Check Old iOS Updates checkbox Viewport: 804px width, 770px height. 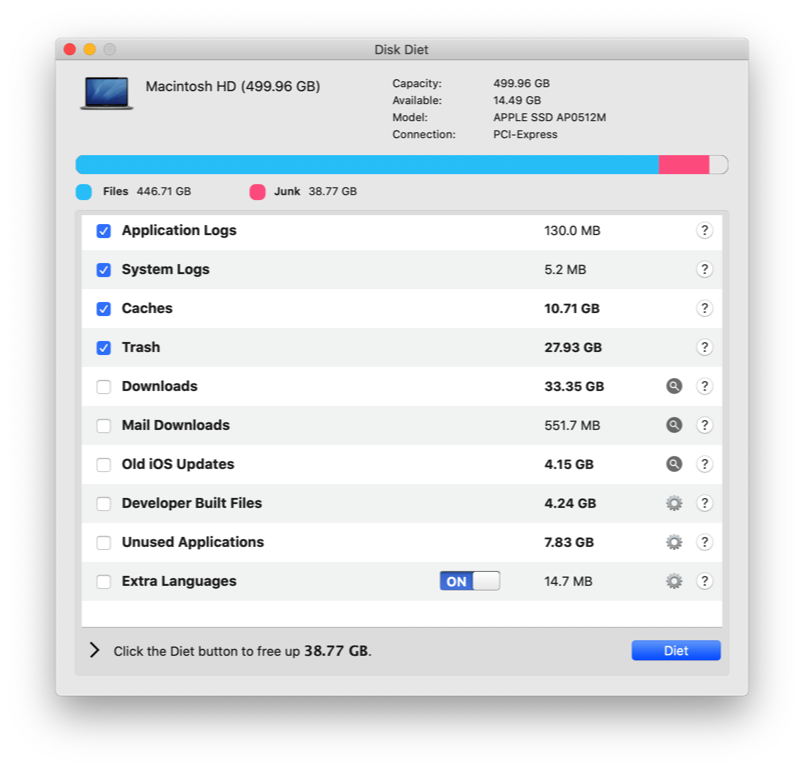(x=104, y=465)
